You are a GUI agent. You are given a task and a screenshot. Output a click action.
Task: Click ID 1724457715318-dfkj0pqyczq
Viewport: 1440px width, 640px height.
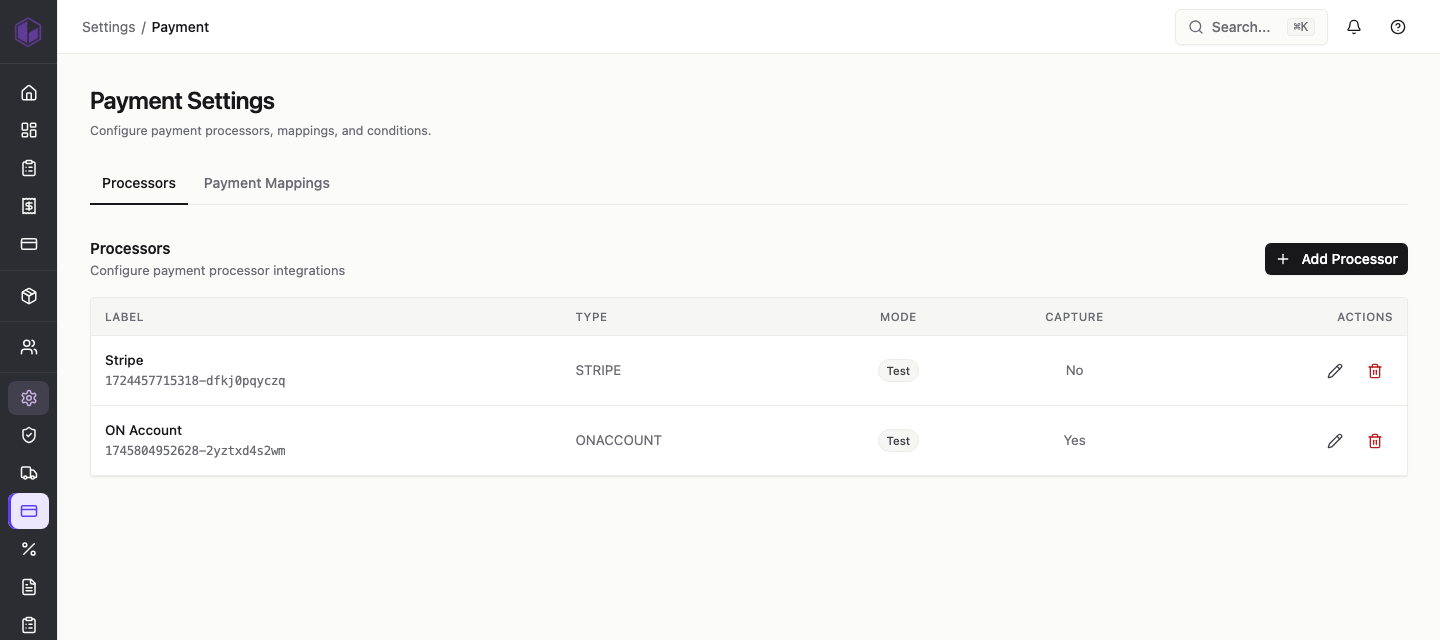click(x=195, y=381)
